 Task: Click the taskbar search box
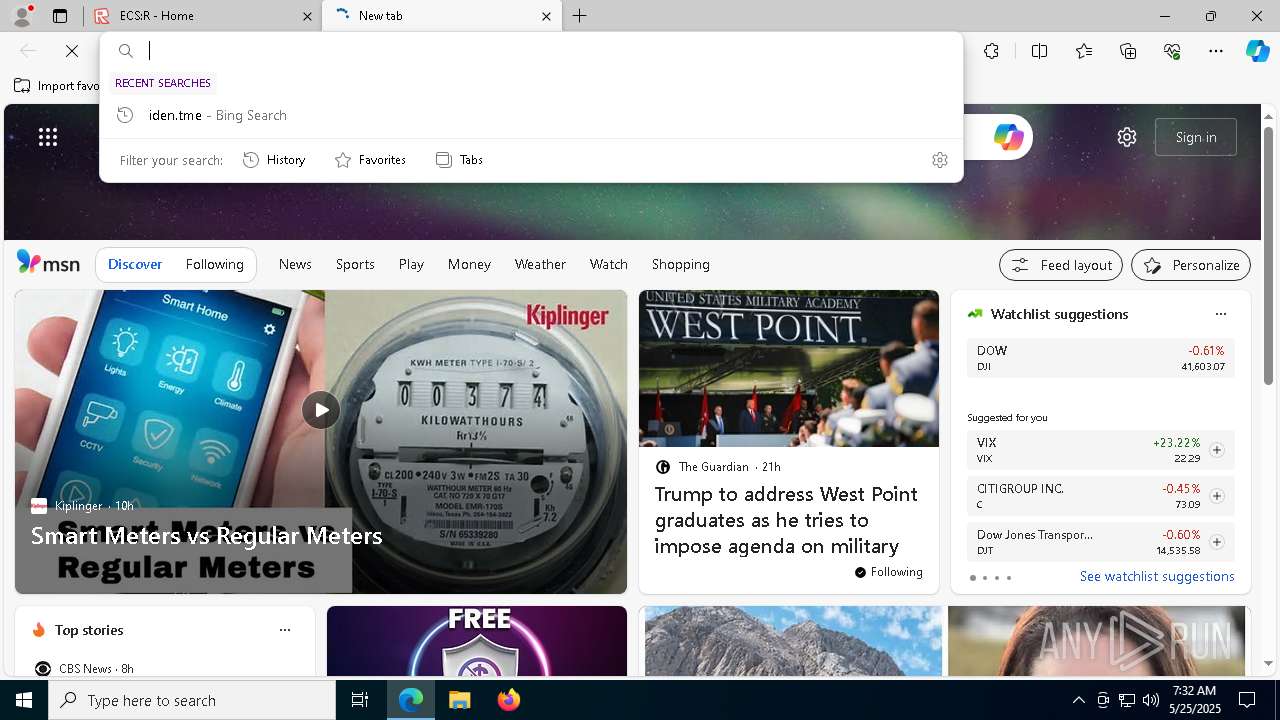(x=192, y=700)
